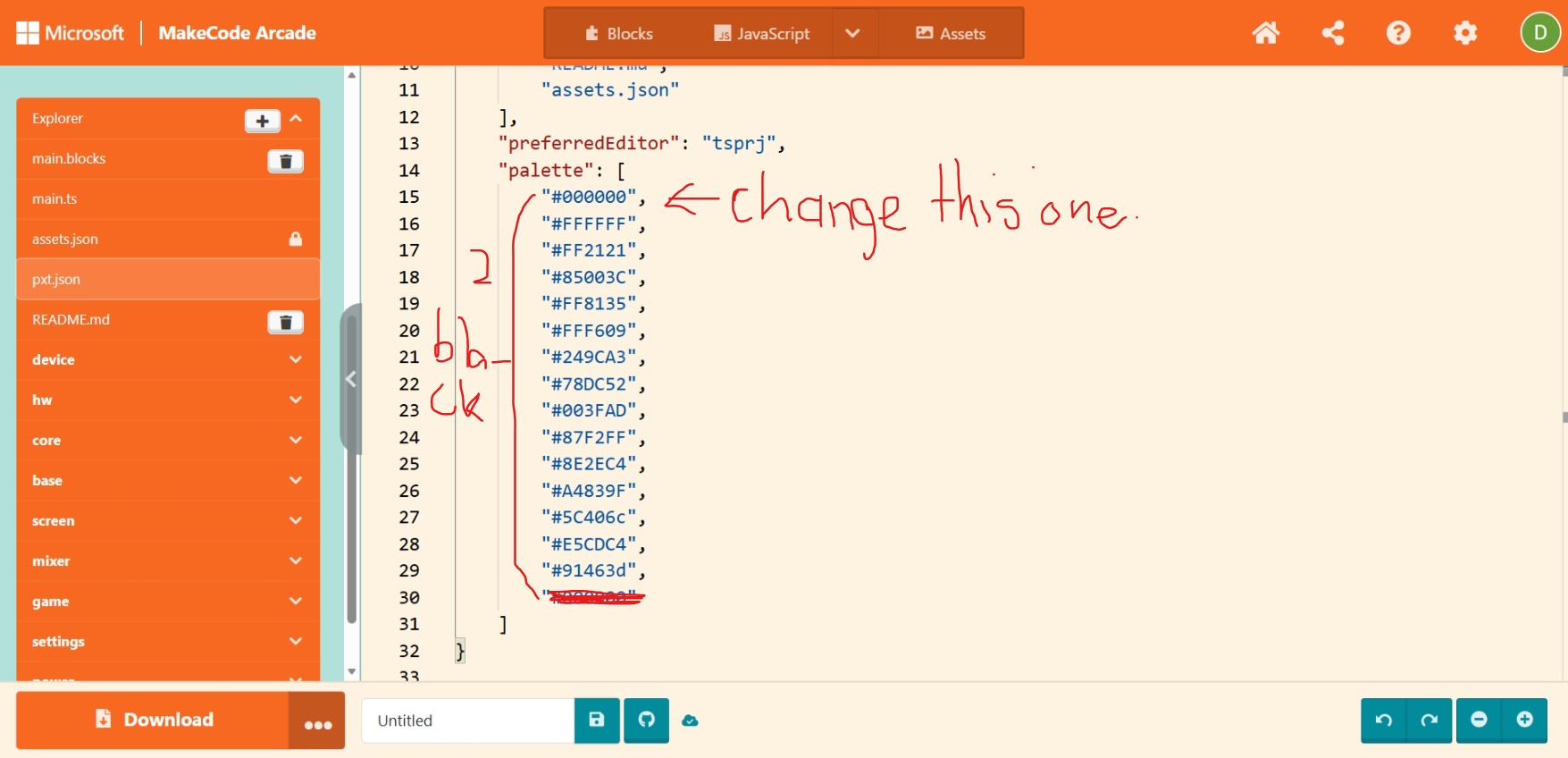Click the "tsprj" value in the code

tap(740, 143)
